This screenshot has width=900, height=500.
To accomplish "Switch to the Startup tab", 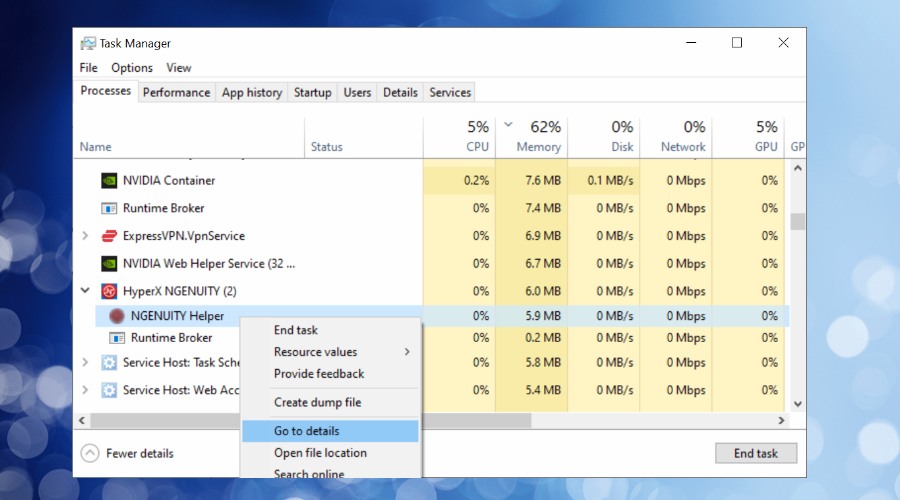I will pos(313,92).
